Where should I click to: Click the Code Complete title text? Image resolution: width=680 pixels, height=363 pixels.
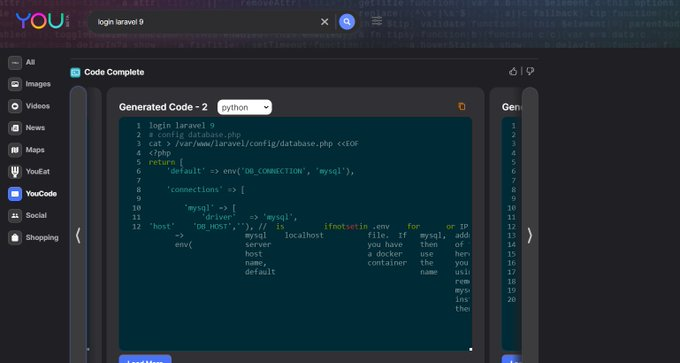click(x=114, y=72)
